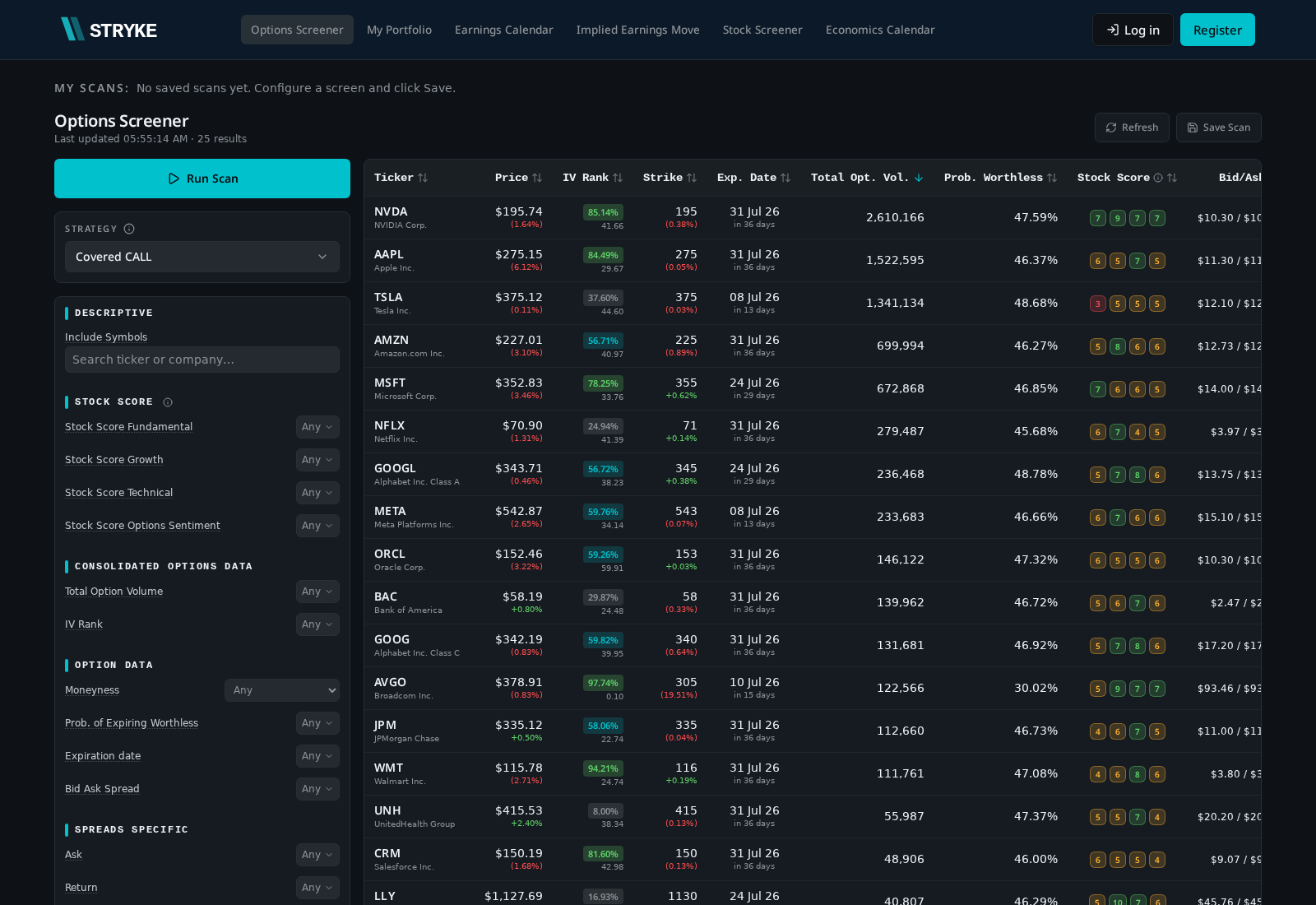Select the ORCL ticker row
Viewport: 1316px width, 905px height.
click(813, 560)
